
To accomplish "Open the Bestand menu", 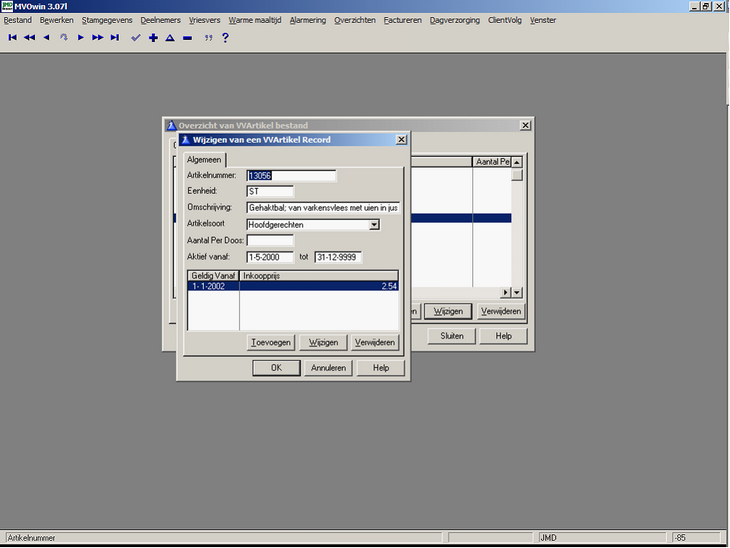I will pos(18,20).
